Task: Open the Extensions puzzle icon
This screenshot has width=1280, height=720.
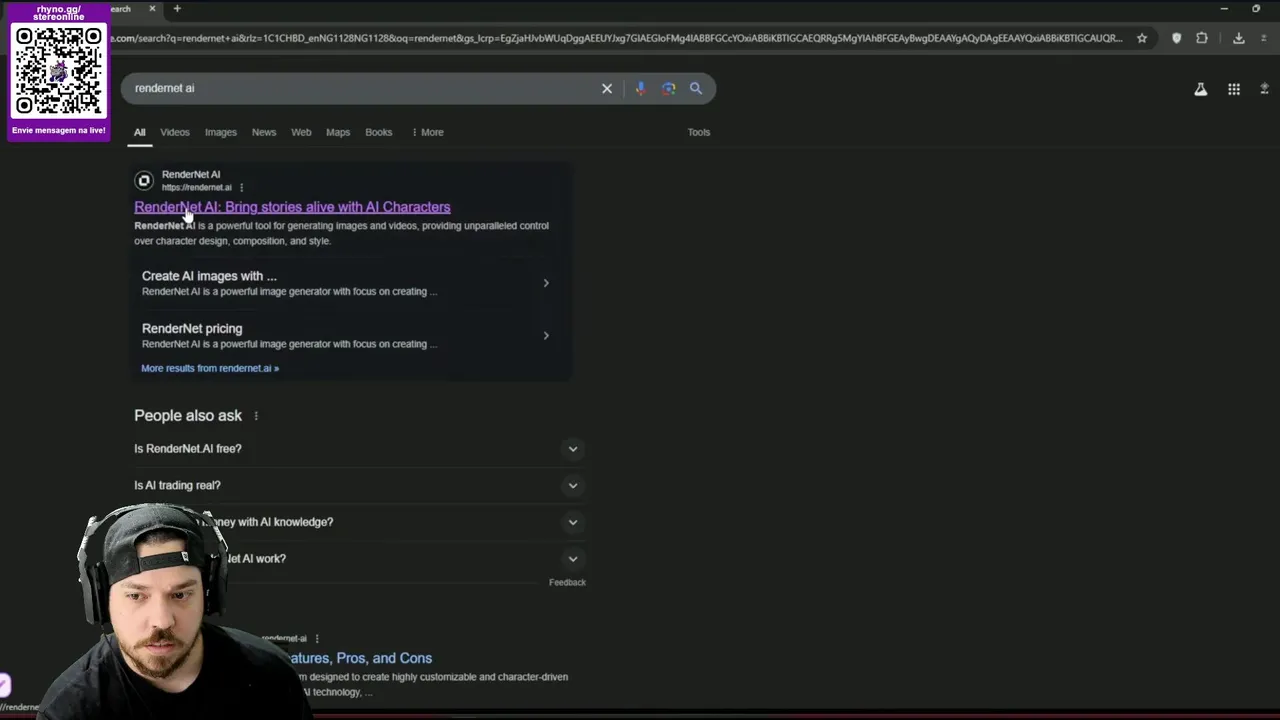Action: (1202, 38)
